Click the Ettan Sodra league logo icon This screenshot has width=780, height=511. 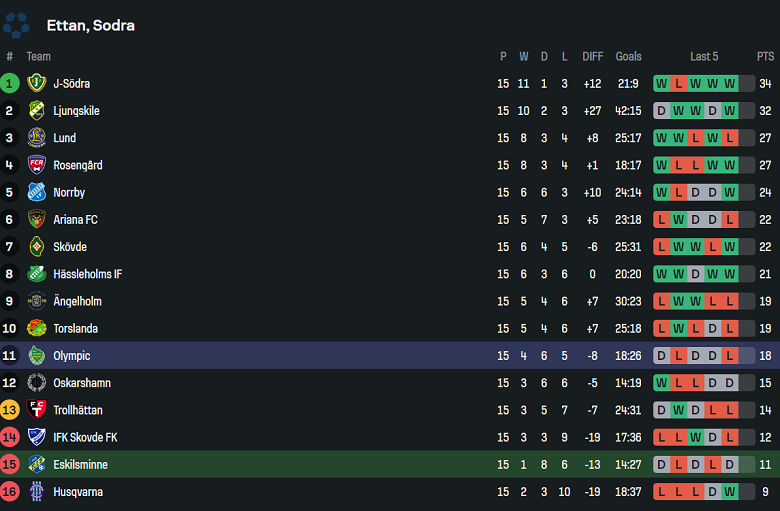click(16, 25)
